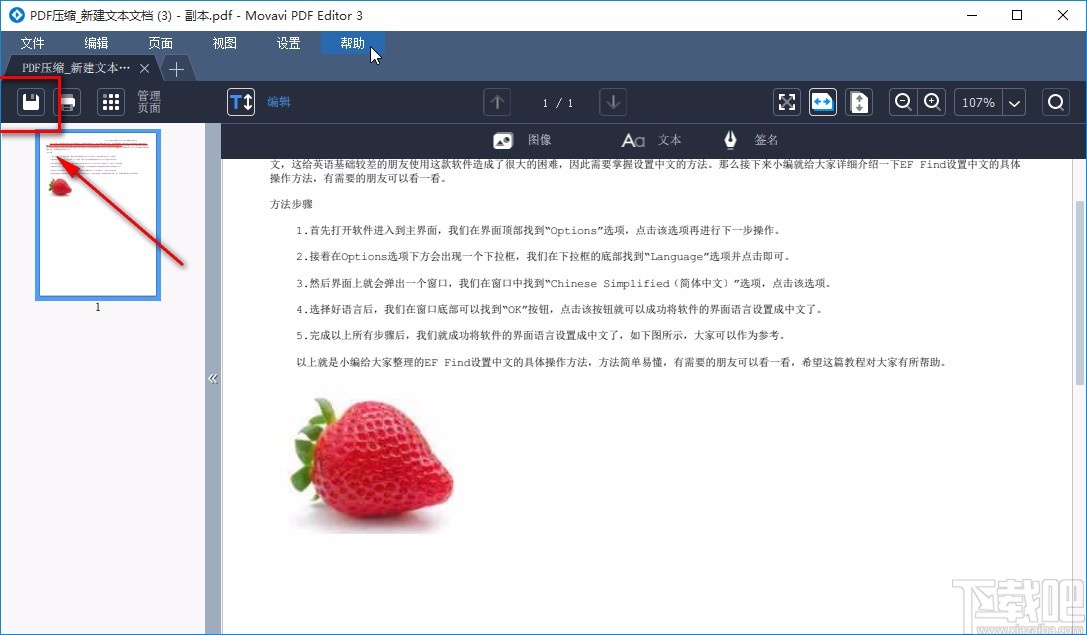Collapse the page thumbnails sidebar
The image size is (1087, 635).
(x=213, y=378)
